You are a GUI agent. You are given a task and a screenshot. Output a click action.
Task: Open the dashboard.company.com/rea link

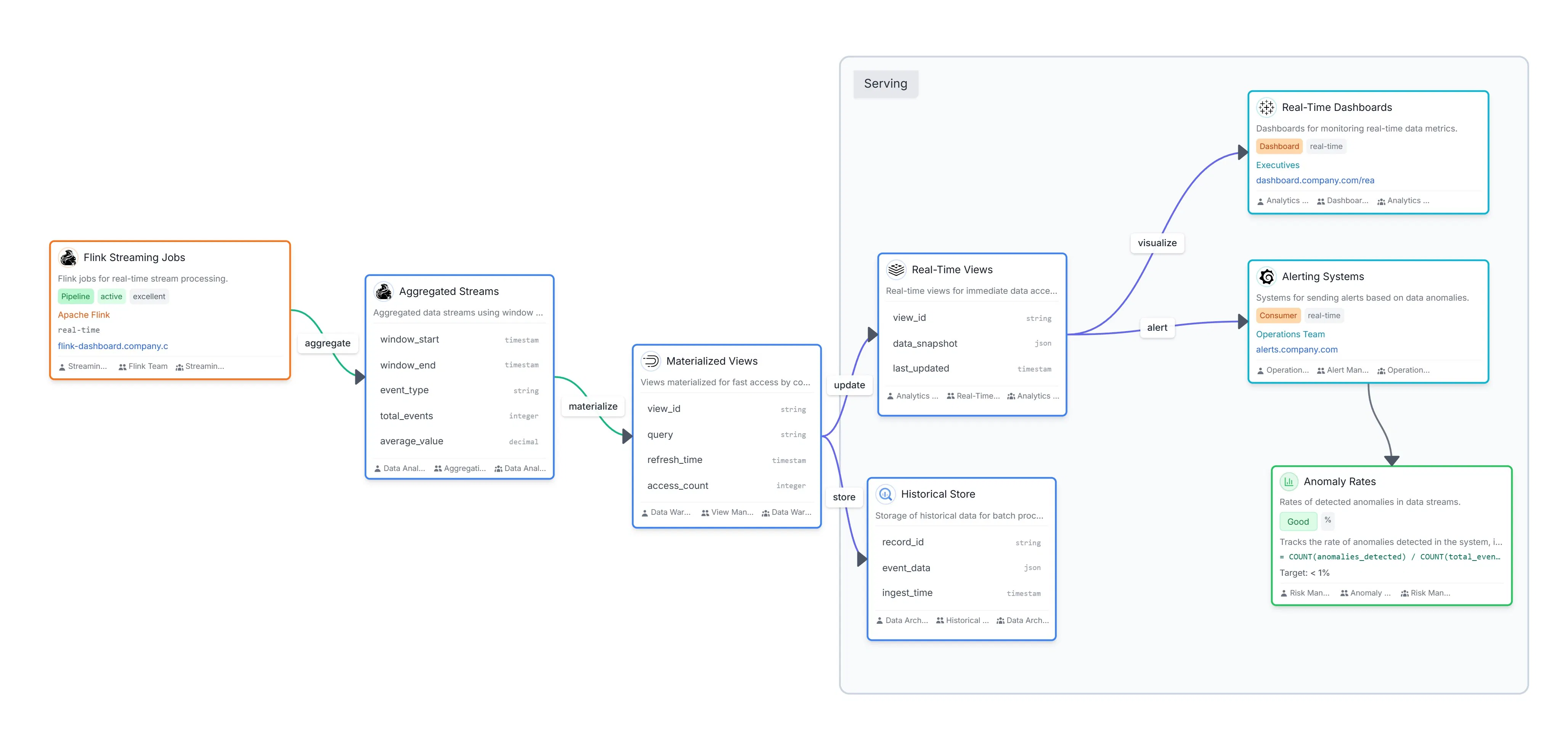pyautogui.click(x=1315, y=180)
